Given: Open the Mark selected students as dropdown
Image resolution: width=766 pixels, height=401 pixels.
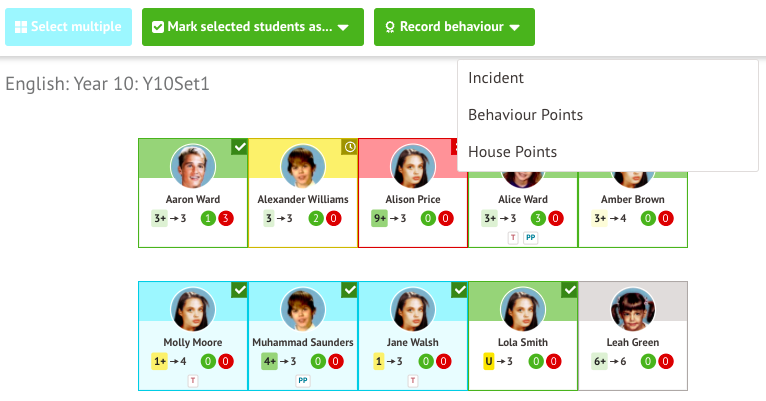Looking at the screenshot, I should pos(250,27).
